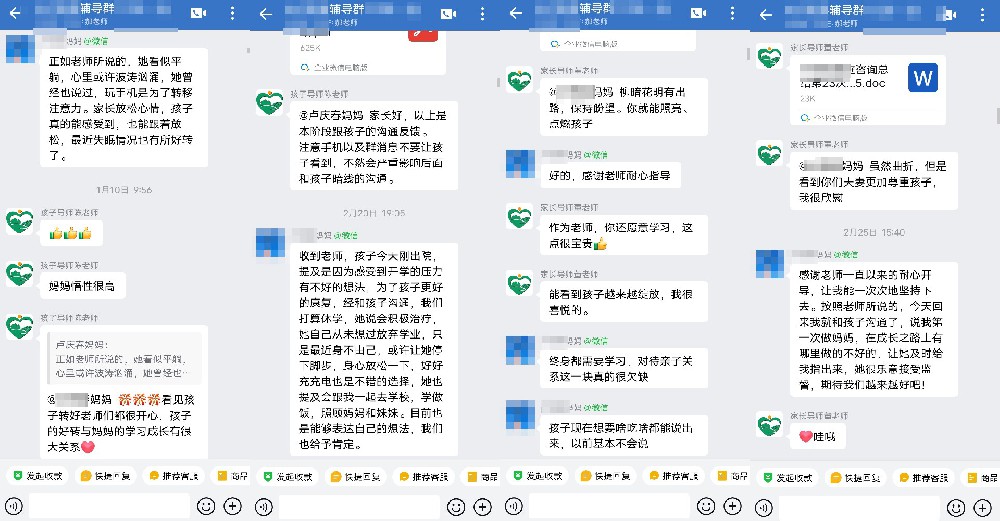Screen dimensions: 1000x521
Task: Open the three-dot menu in the rightmost chat header
Action: click(x=982, y=14)
